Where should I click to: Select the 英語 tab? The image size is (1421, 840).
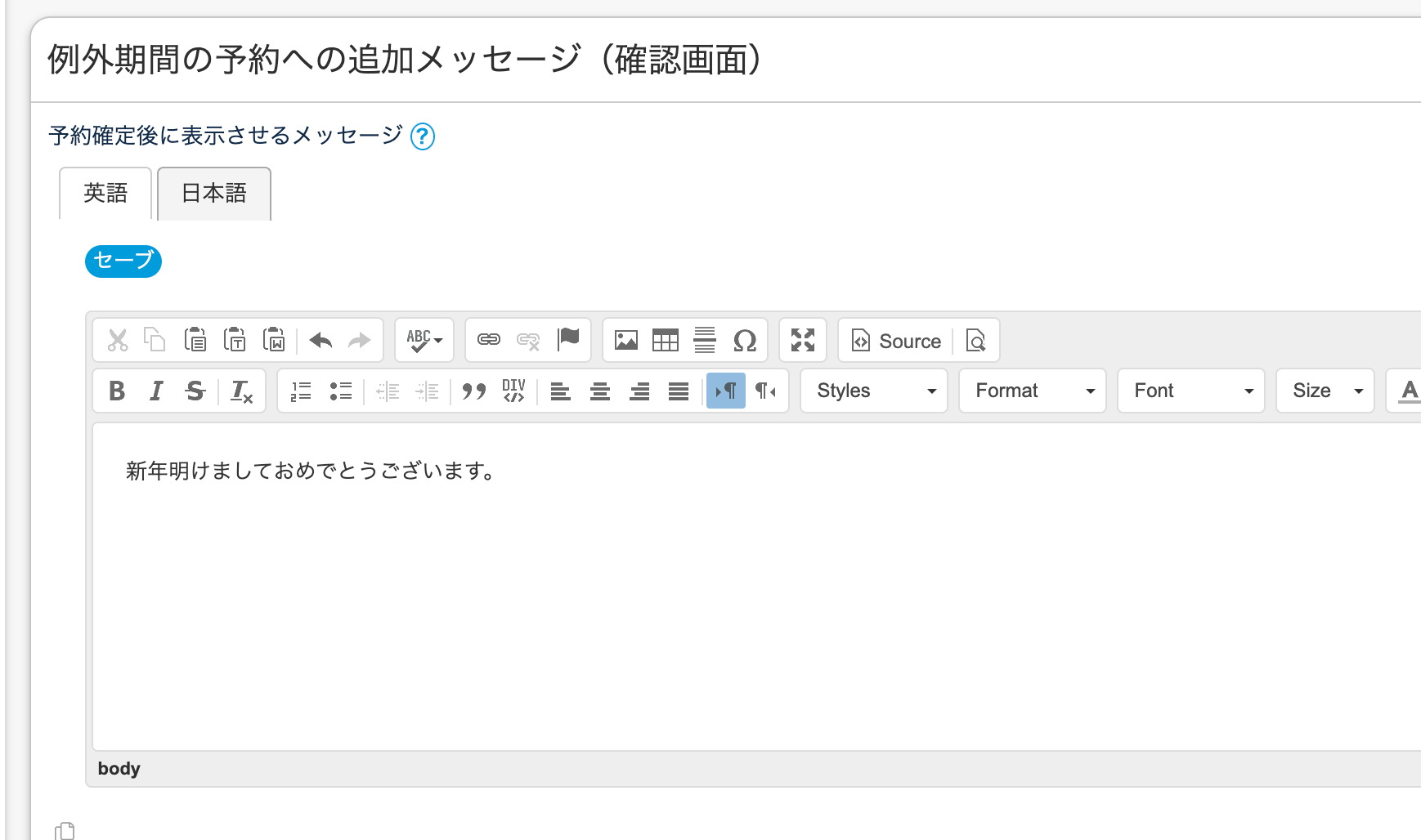tap(105, 194)
